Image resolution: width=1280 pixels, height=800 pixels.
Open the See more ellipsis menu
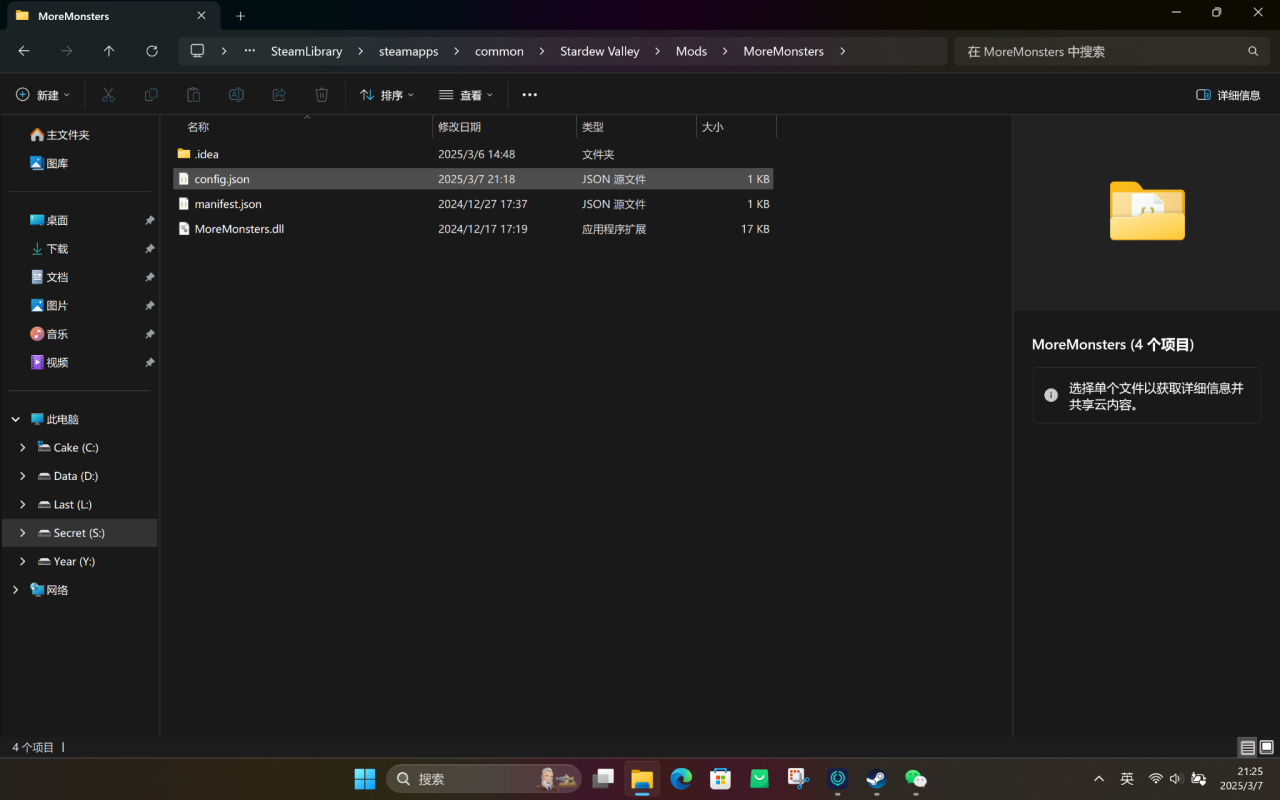point(530,95)
